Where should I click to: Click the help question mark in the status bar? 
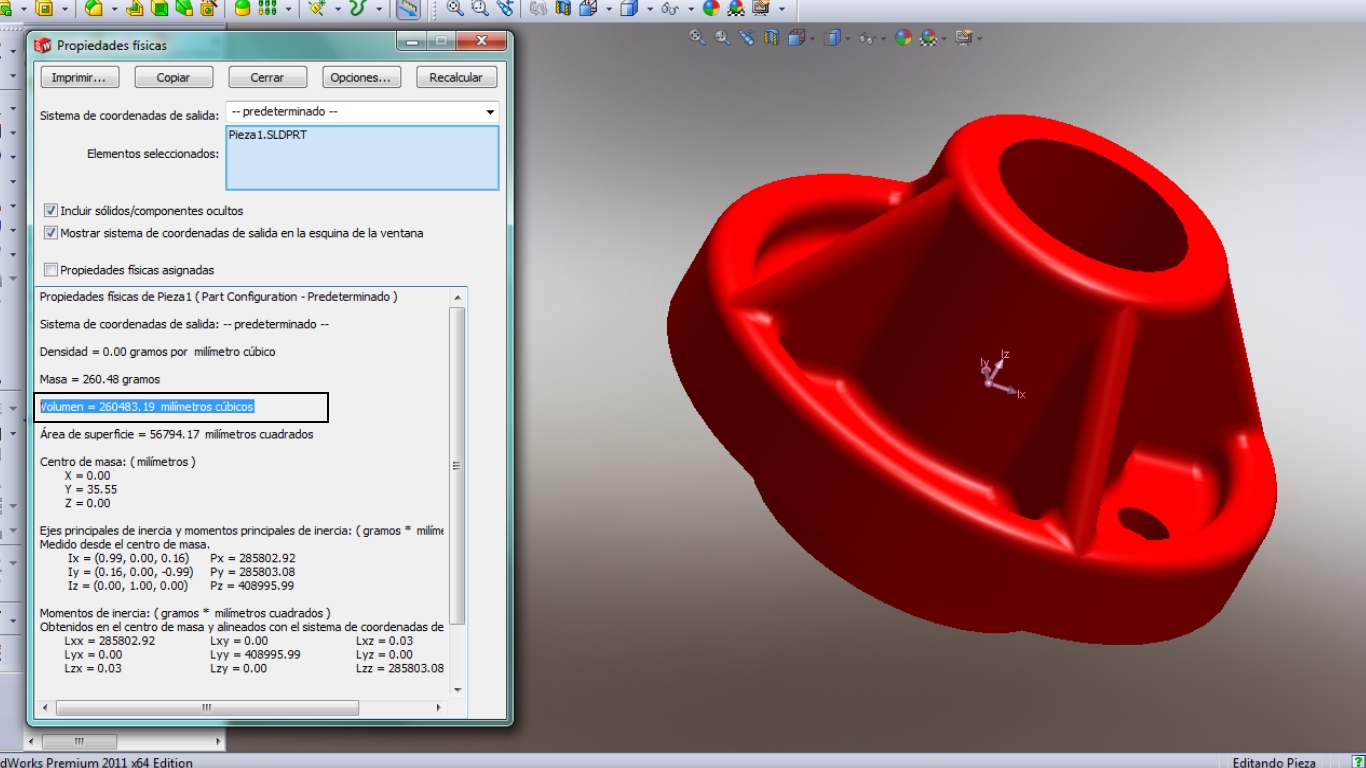[x=1358, y=762]
